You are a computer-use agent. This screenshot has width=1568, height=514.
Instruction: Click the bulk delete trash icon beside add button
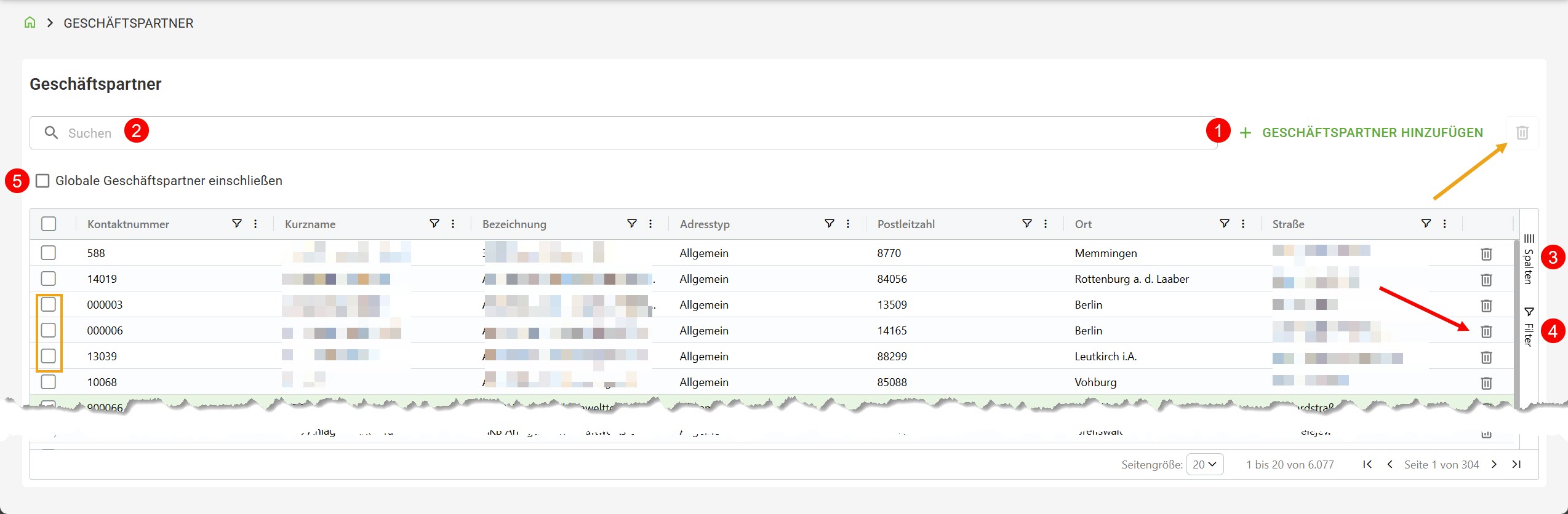pos(1522,133)
